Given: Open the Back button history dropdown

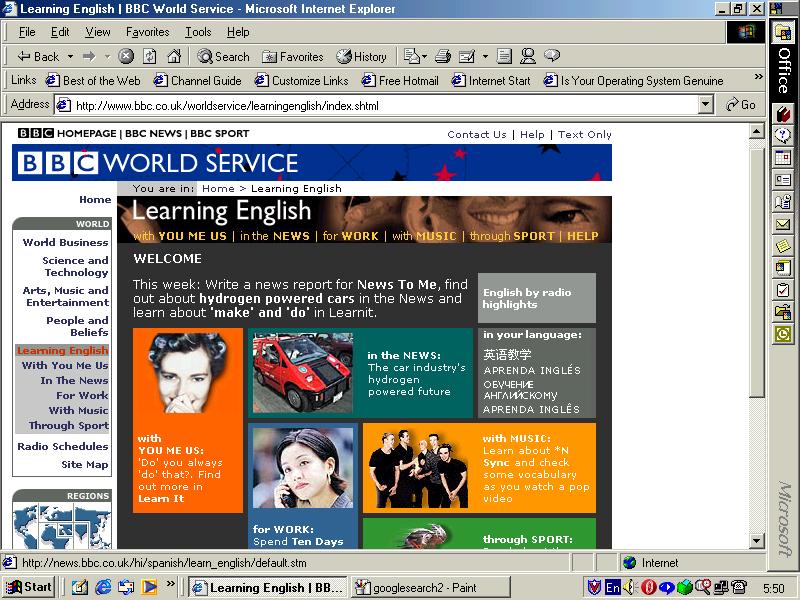Looking at the screenshot, I should tap(70, 57).
